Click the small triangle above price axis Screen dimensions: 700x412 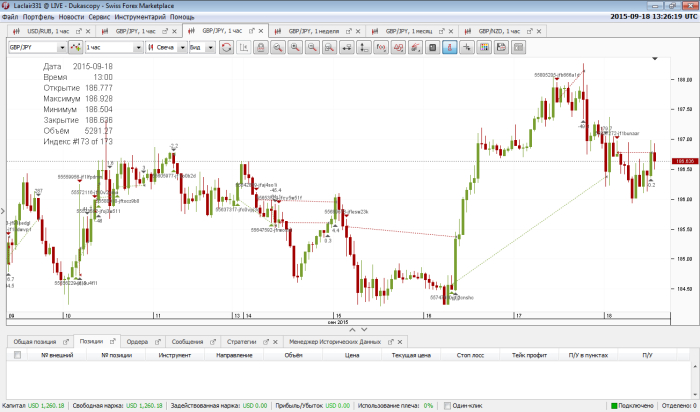(x=655, y=58)
